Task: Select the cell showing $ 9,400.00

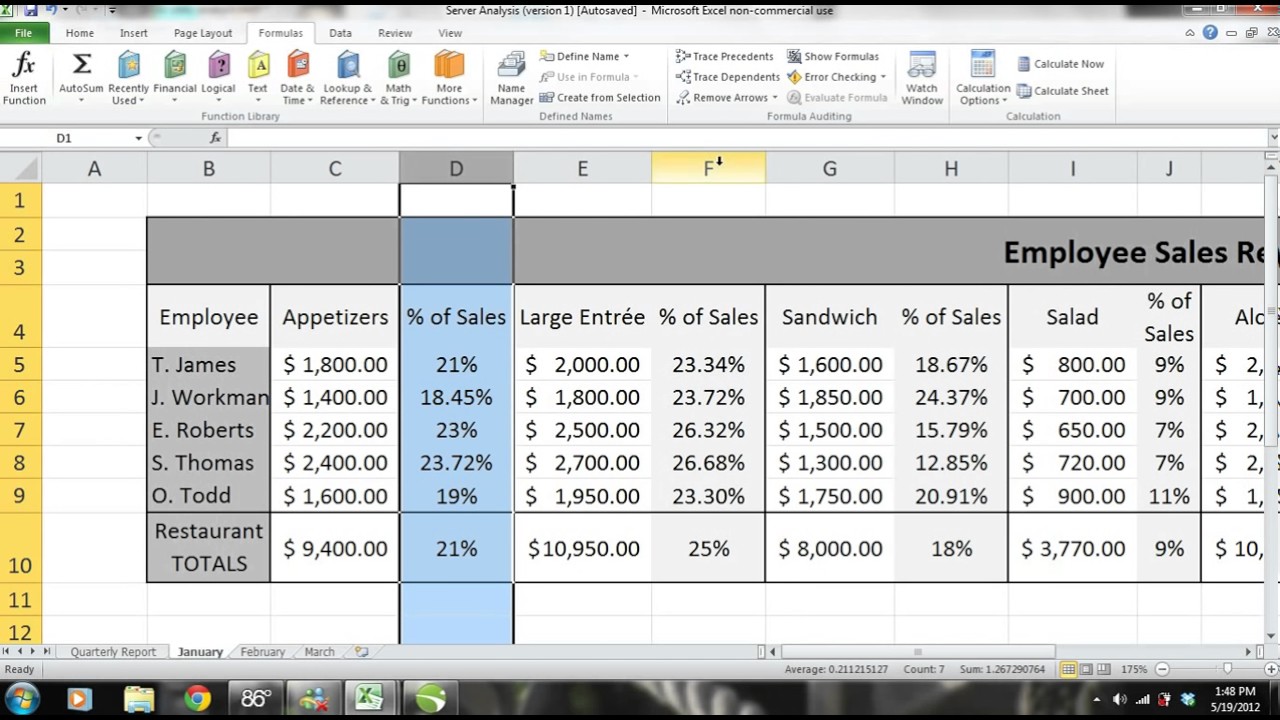Action: pos(335,548)
